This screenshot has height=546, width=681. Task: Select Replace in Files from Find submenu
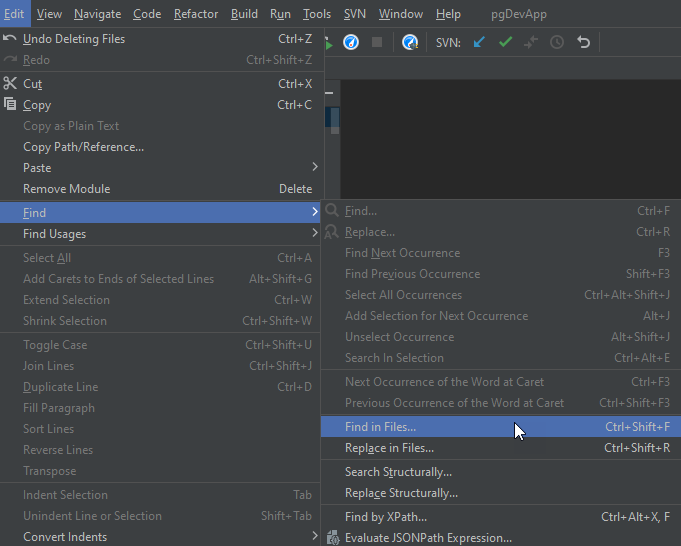pos(389,448)
